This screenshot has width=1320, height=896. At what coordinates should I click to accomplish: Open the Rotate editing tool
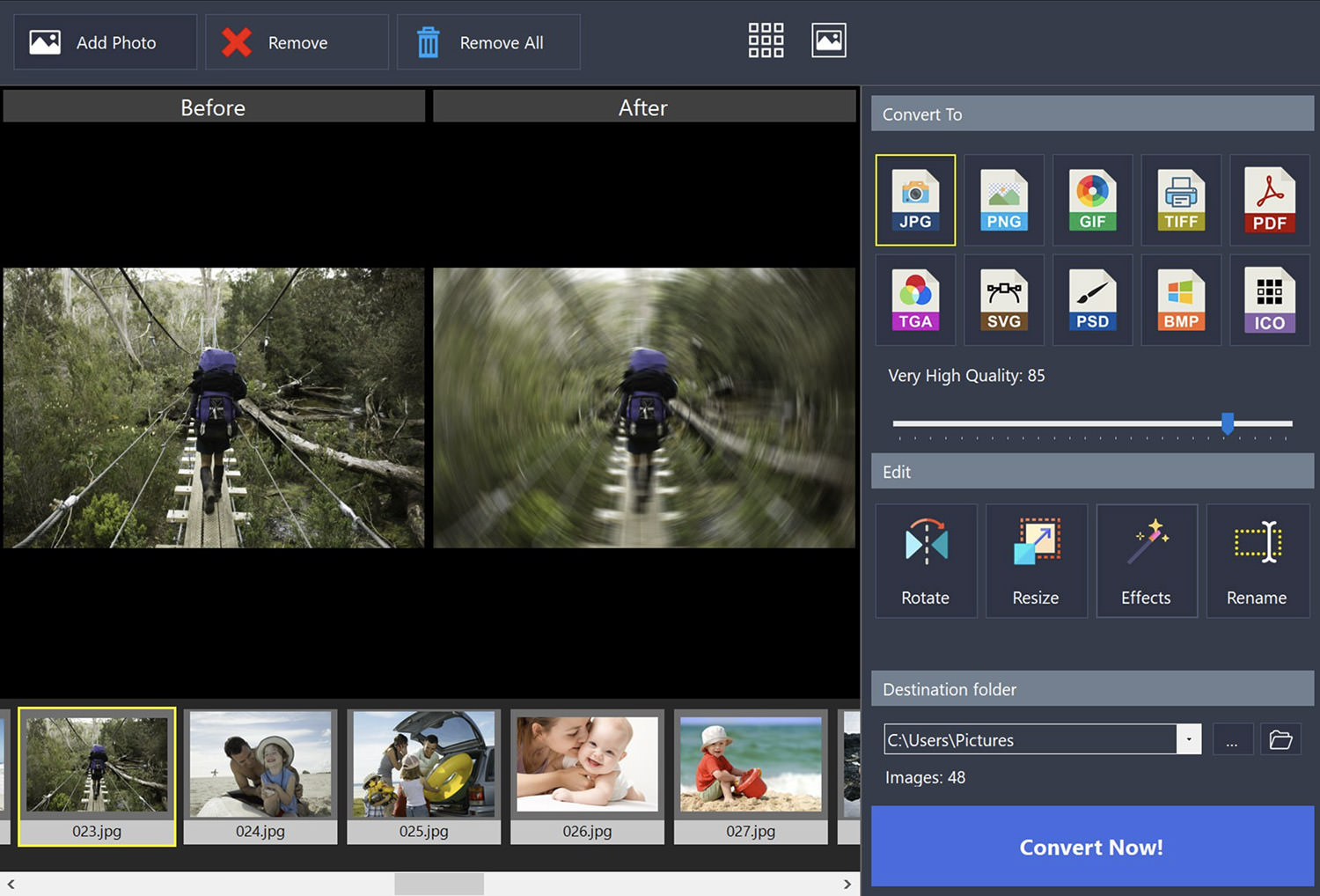[926, 561]
